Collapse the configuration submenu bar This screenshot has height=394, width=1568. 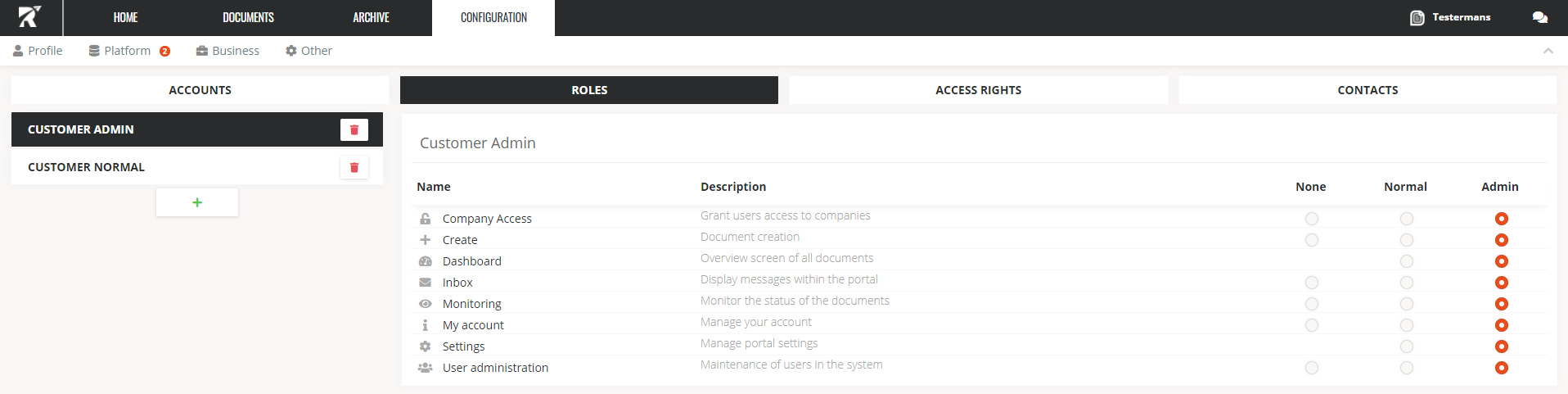(x=1548, y=51)
